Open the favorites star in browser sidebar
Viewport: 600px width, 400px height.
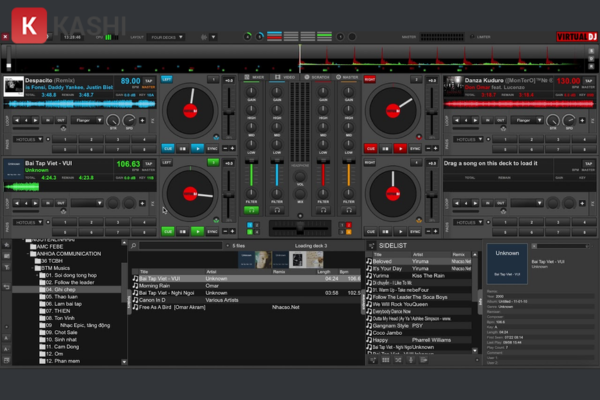coord(7,245)
